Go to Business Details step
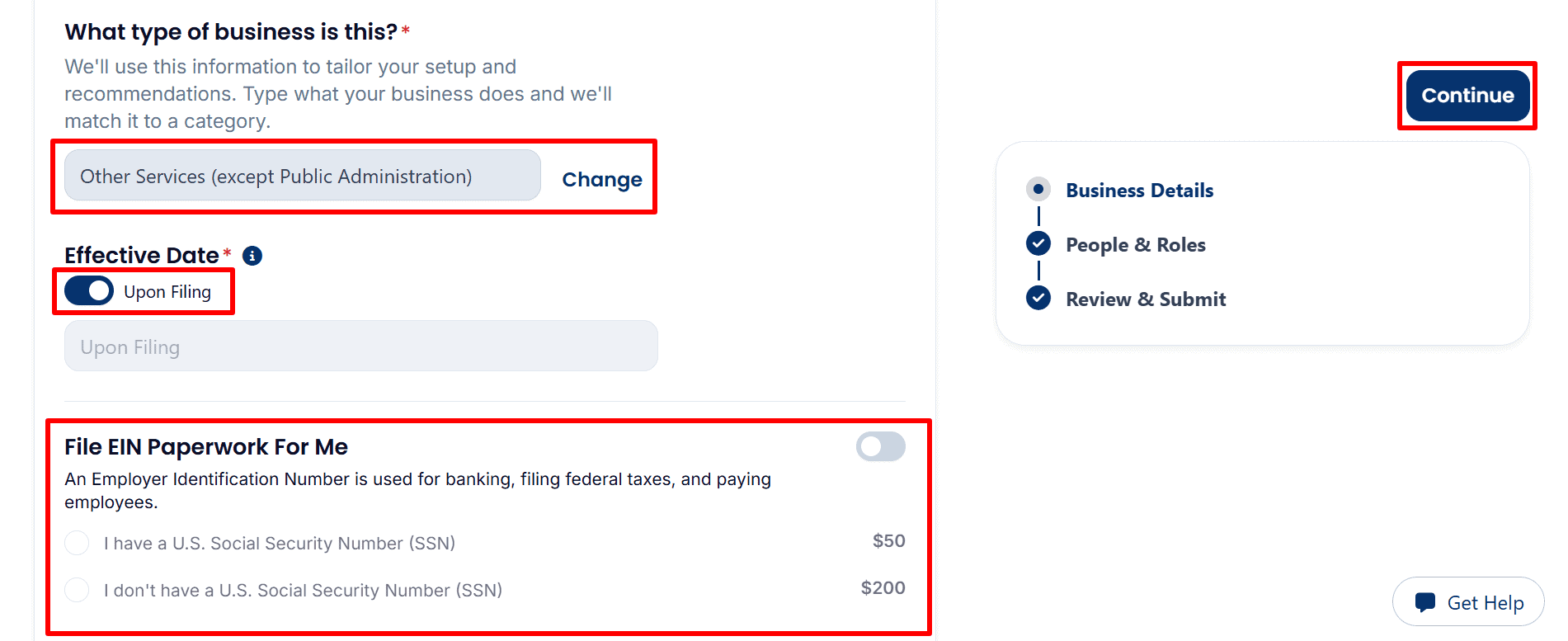1568x641 pixels. click(x=1139, y=191)
